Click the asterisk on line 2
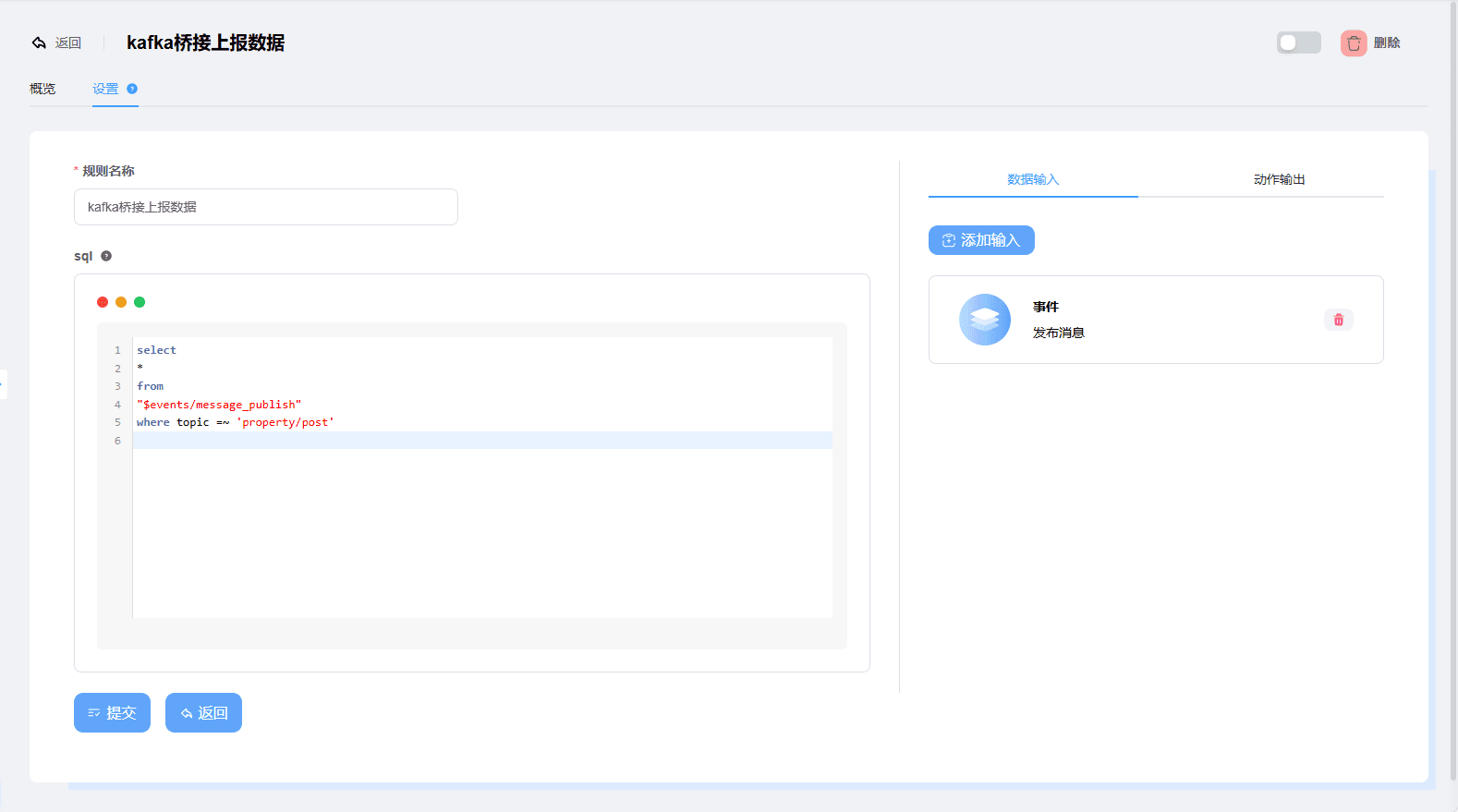1458x812 pixels. [x=140, y=368]
